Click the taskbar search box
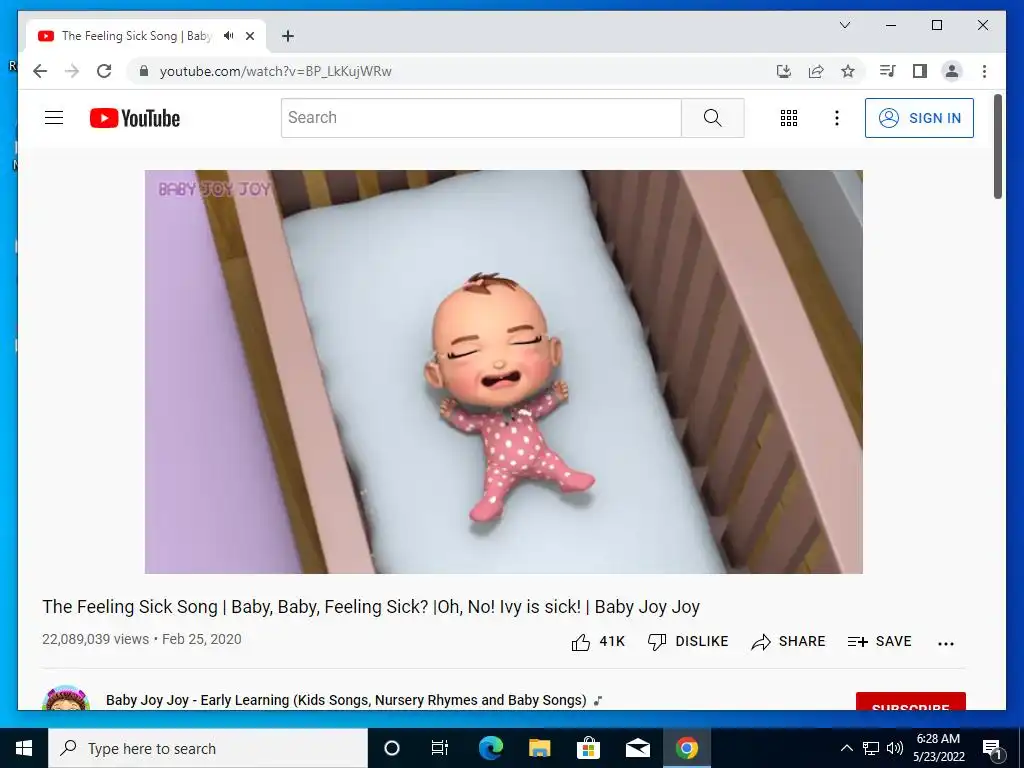This screenshot has height=768, width=1024. [208, 748]
